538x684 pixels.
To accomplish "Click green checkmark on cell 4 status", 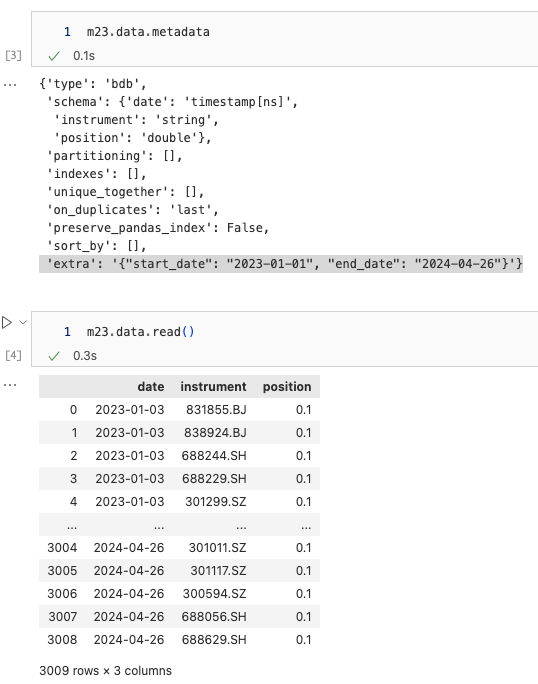I will (x=54, y=356).
